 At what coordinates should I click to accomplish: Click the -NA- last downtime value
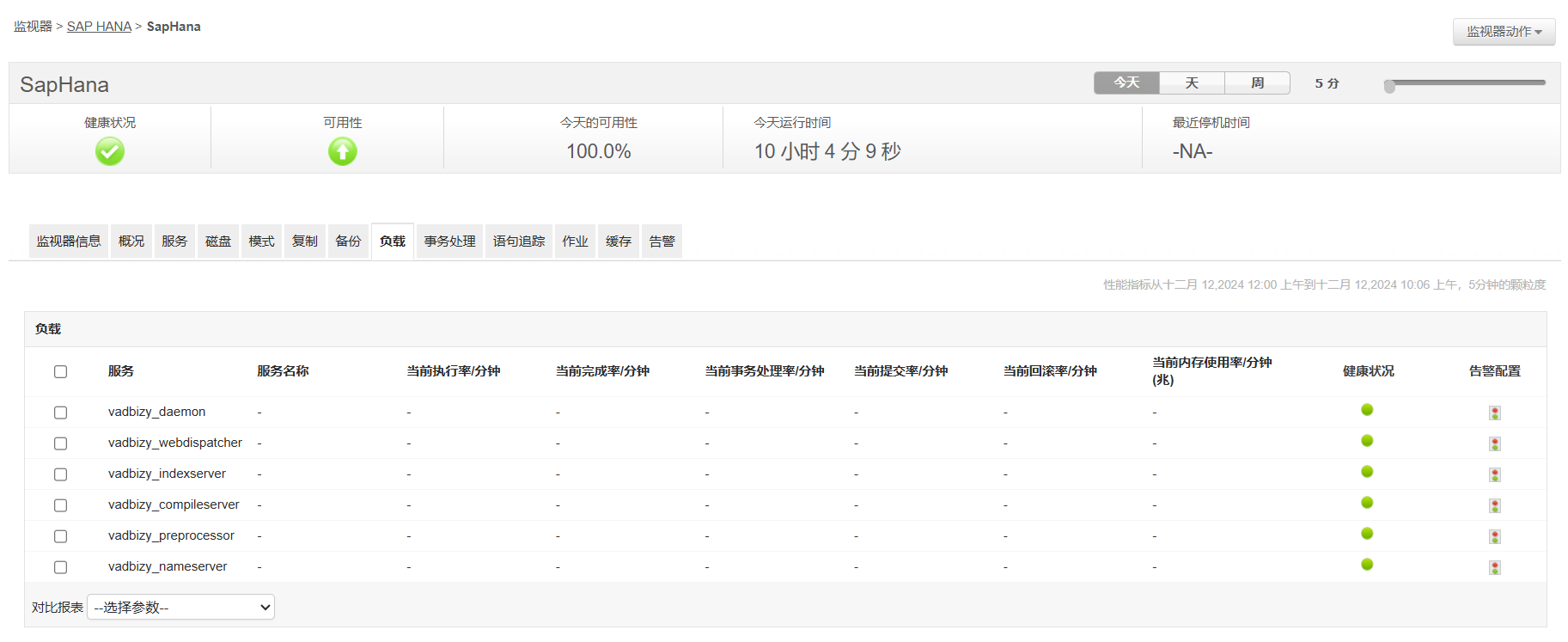(x=1193, y=151)
